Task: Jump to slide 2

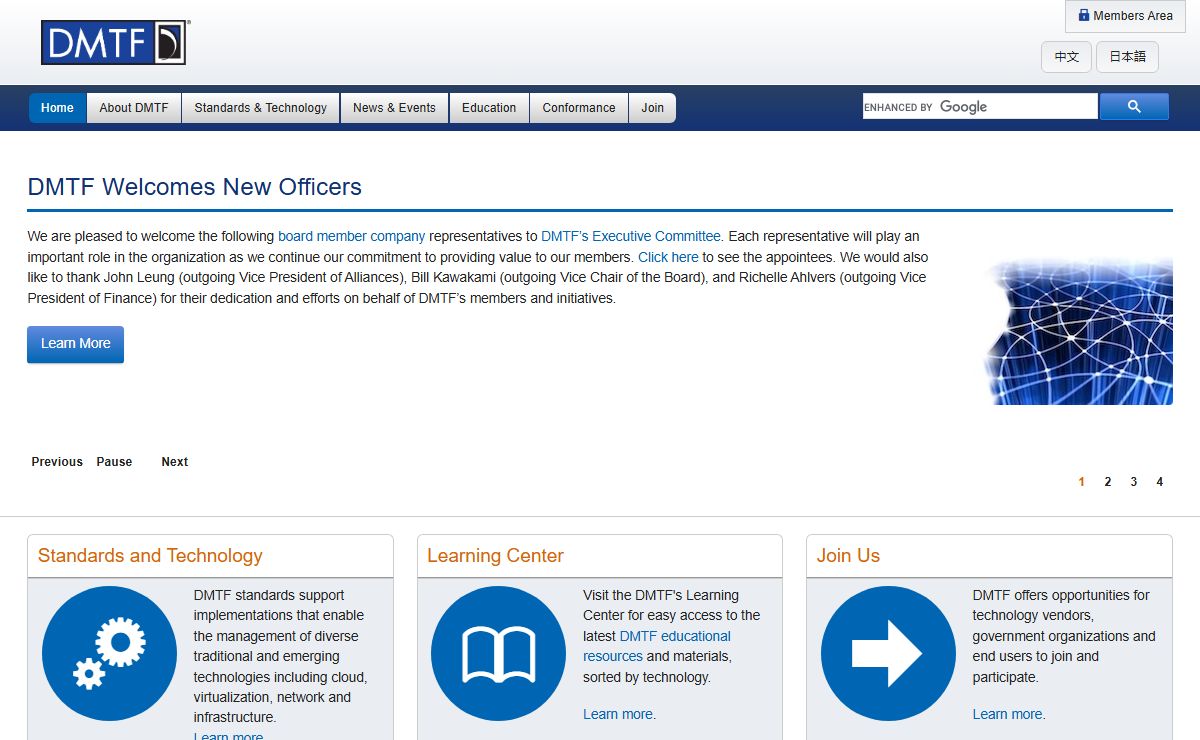Action: (x=1108, y=482)
